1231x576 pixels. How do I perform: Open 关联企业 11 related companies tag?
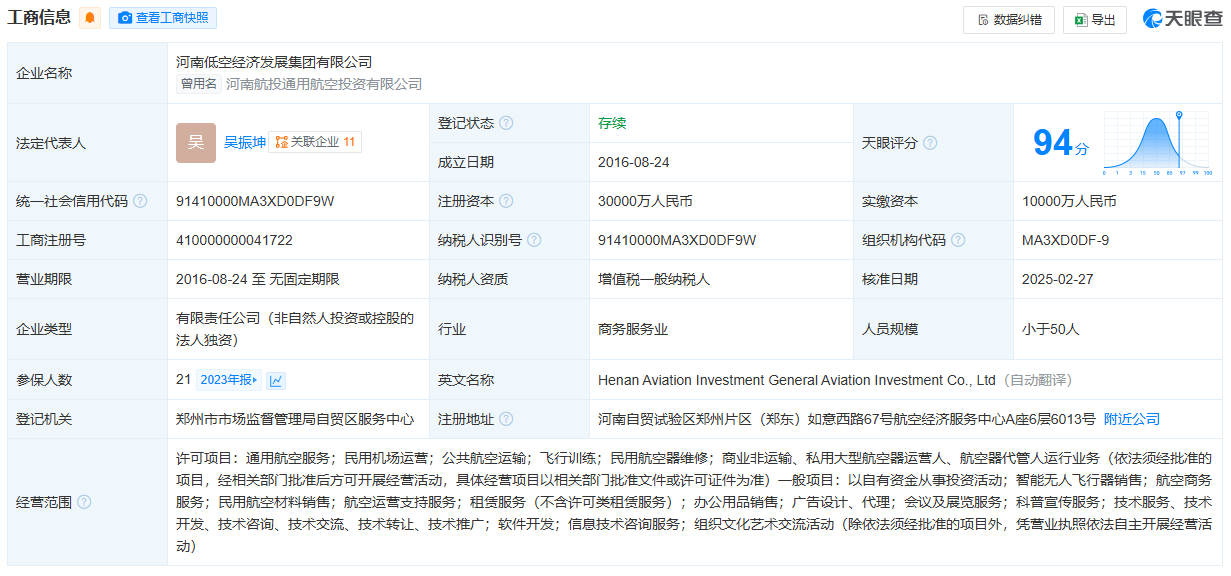tap(315, 142)
